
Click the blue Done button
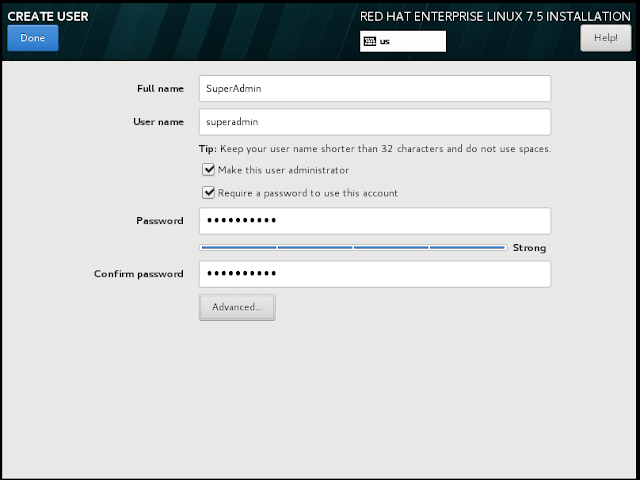(x=33, y=38)
